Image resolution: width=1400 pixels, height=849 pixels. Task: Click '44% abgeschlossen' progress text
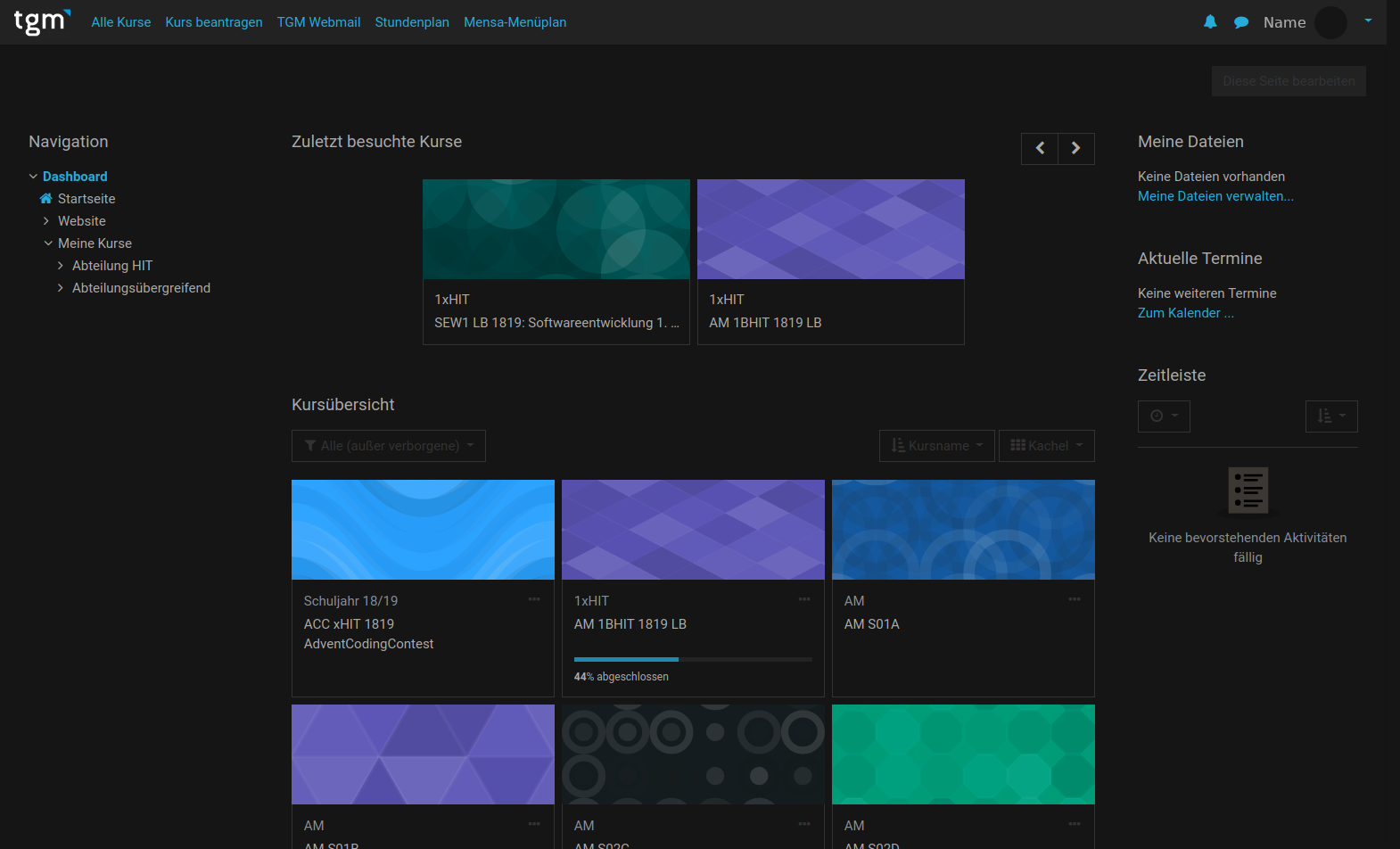(x=621, y=677)
